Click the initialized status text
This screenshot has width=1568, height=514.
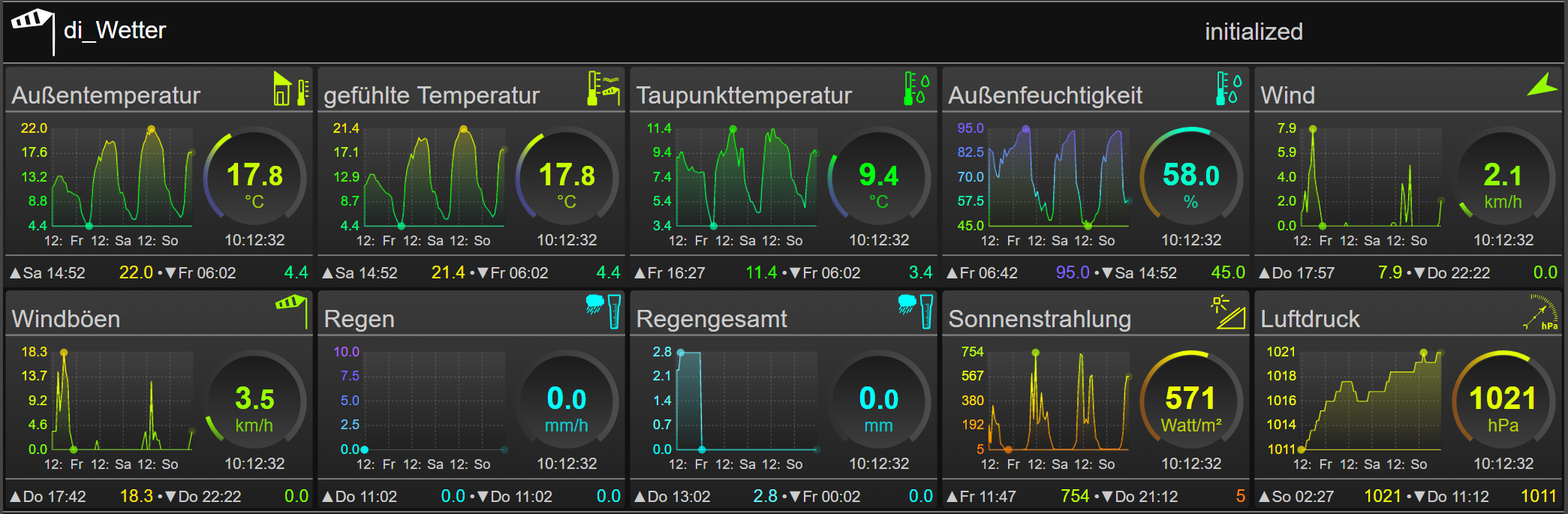coord(1253,32)
